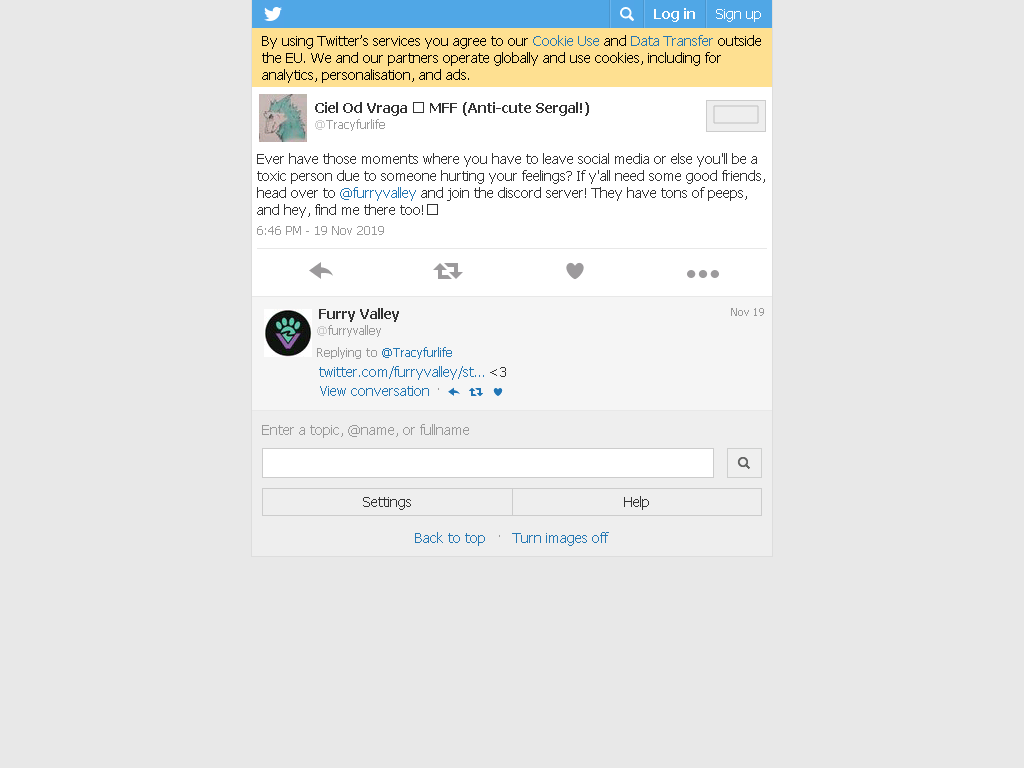Retweet Furry Valley's reply

476,392
